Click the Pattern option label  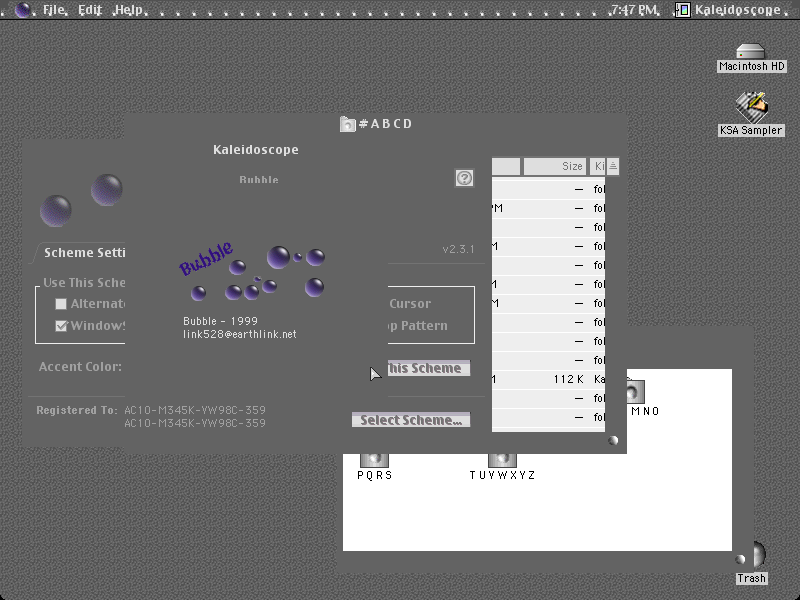423,326
